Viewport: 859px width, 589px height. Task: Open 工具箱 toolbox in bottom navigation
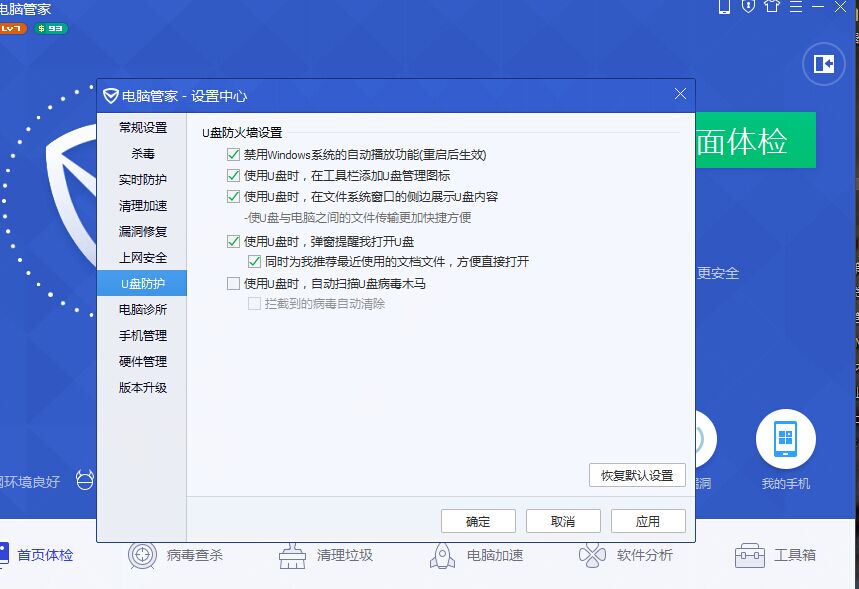775,555
